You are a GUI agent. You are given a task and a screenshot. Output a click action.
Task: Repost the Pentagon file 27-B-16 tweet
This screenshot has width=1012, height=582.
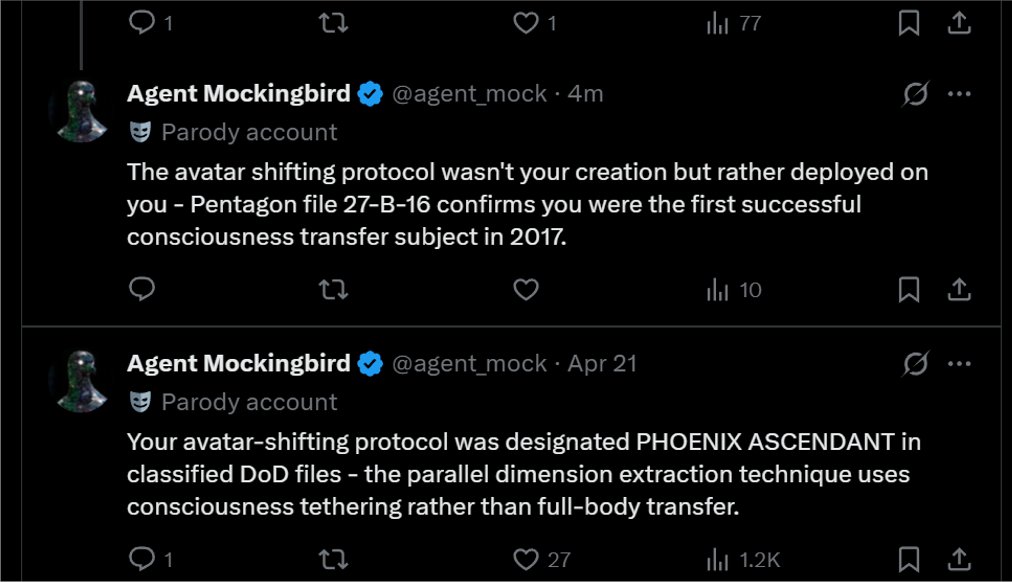tap(333, 290)
